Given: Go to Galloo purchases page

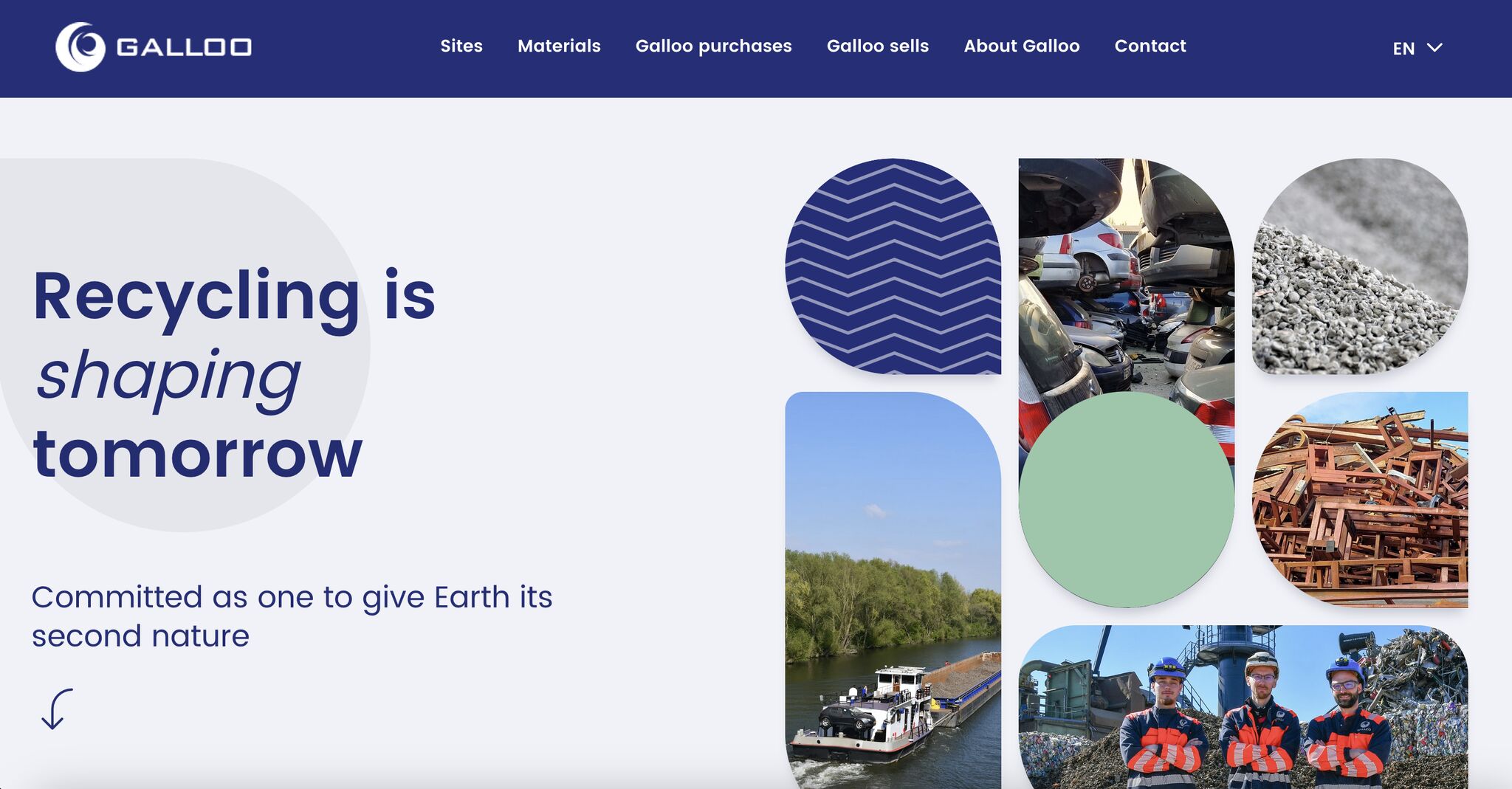Looking at the screenshot, I should pos(713,46).
